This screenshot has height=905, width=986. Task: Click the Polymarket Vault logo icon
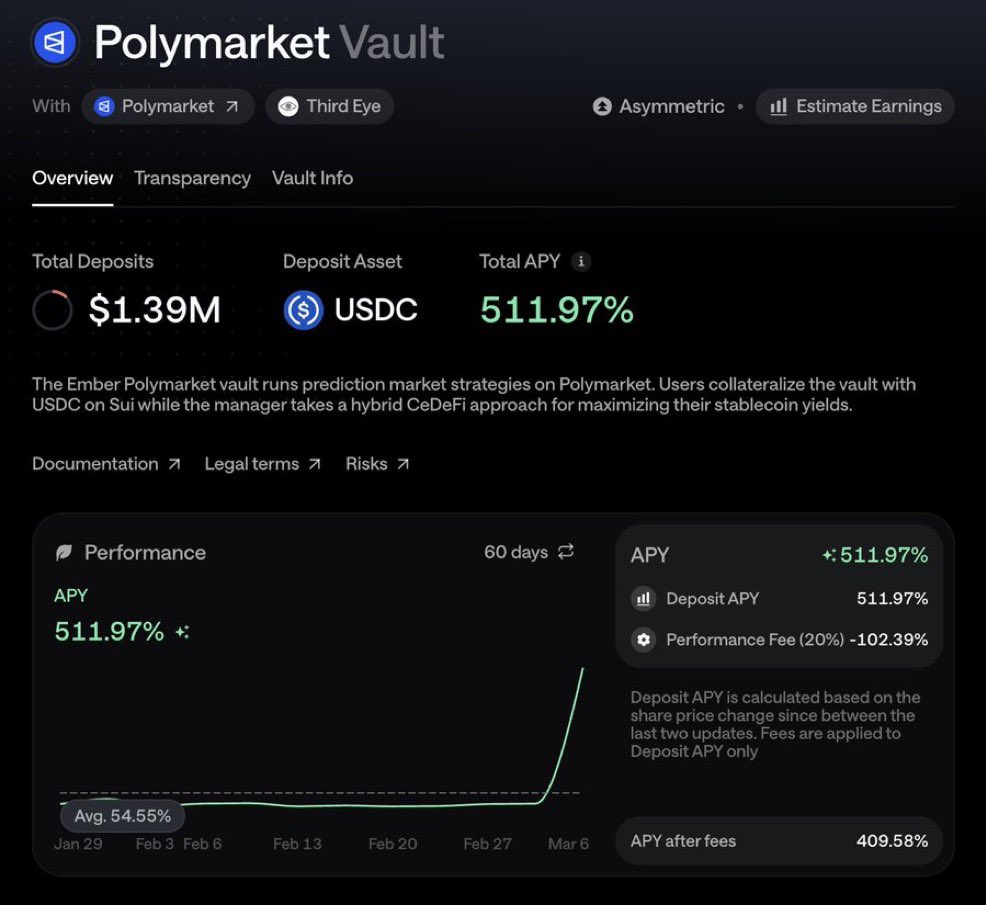(55, 43)
